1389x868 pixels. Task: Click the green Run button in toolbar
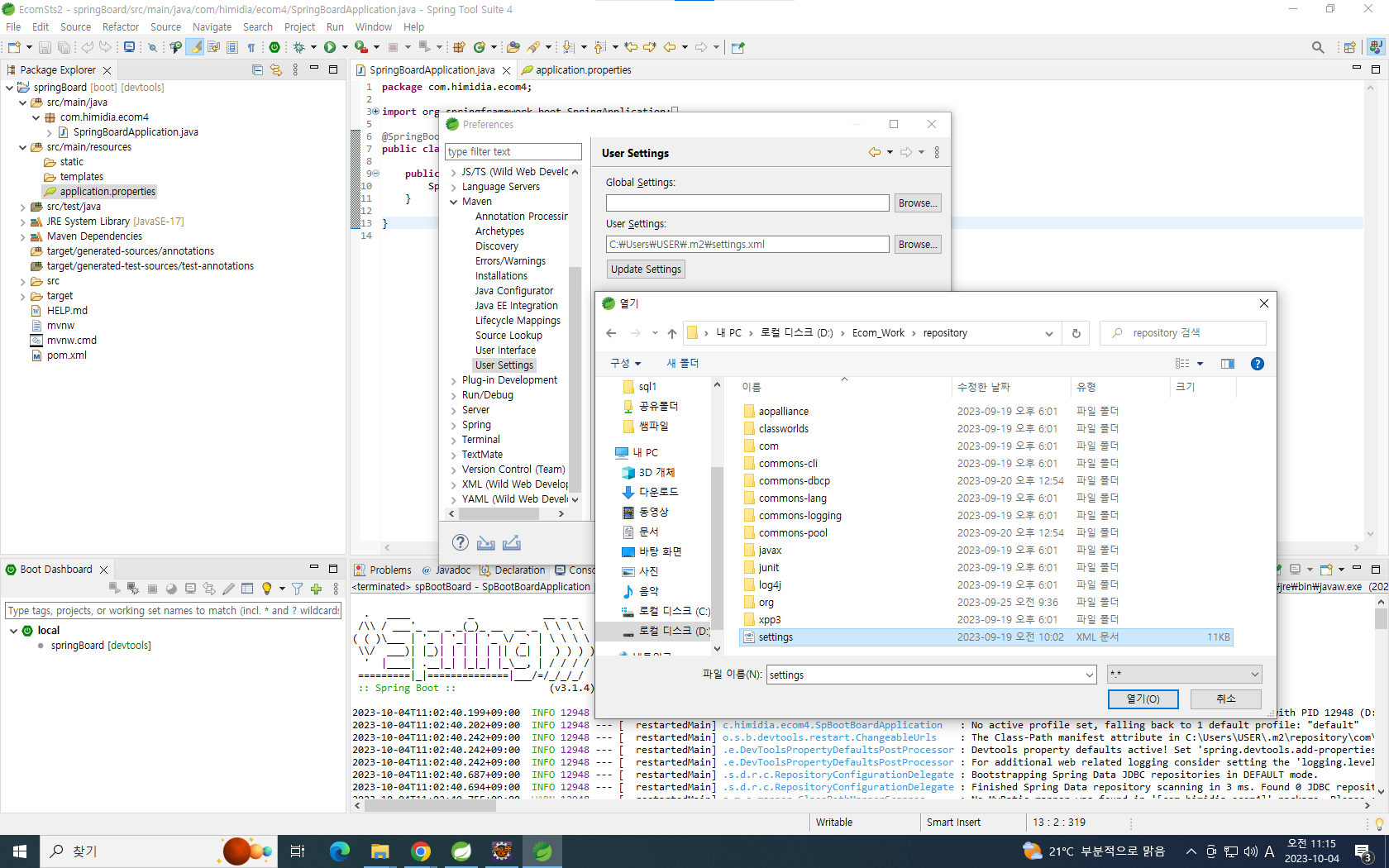330,47
